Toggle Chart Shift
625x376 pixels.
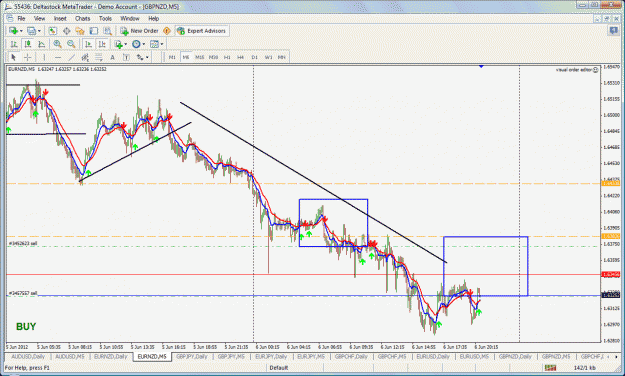click(102, 44)
